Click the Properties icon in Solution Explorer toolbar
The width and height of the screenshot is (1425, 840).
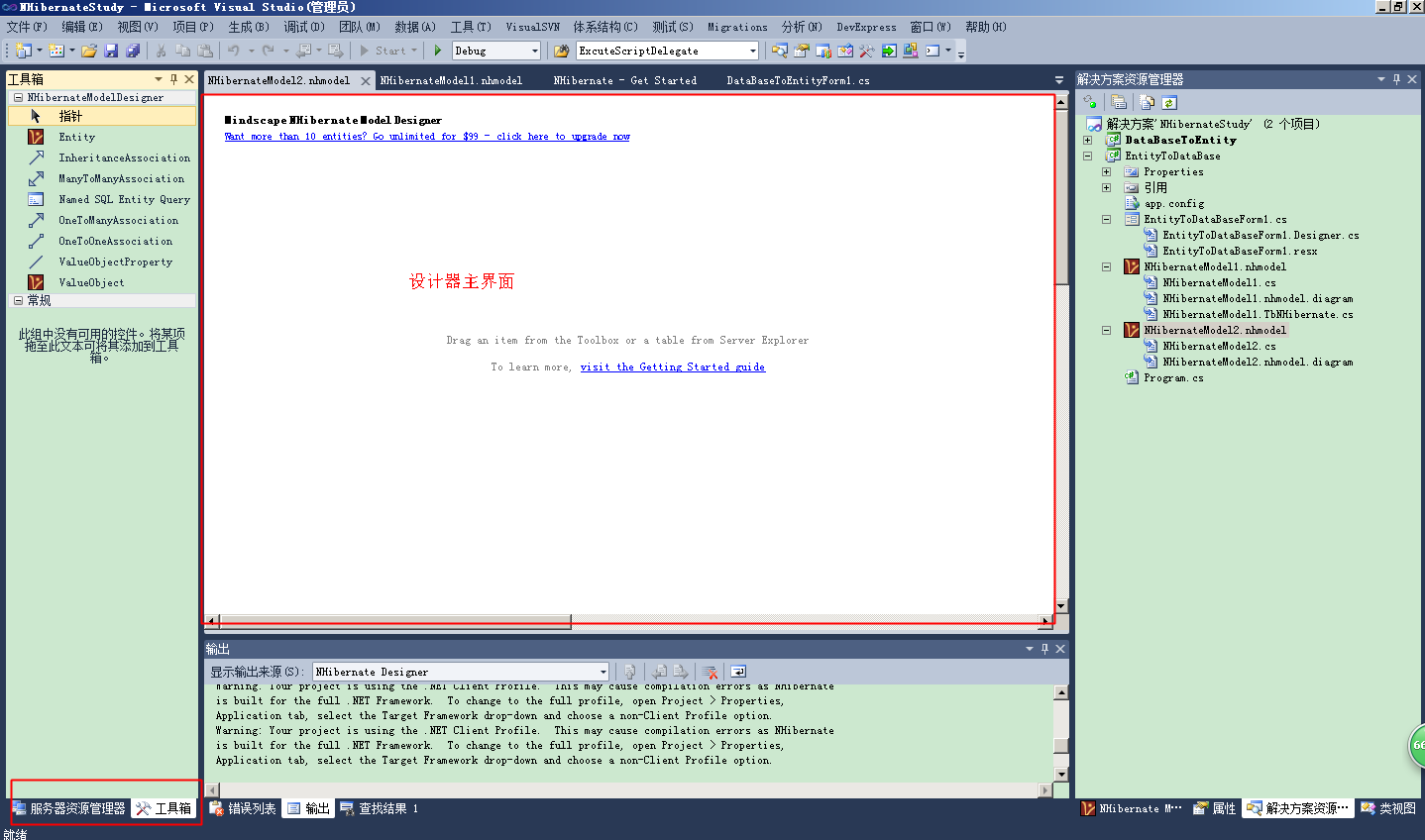click(1119, 102)
